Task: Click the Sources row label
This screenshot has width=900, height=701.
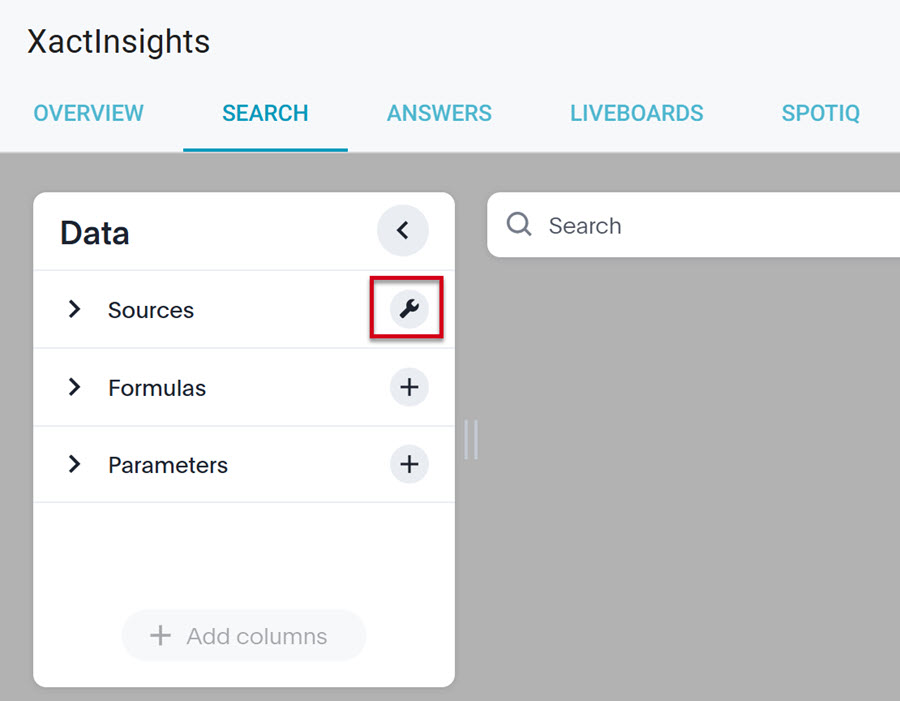Action: (x=151, y=310)
